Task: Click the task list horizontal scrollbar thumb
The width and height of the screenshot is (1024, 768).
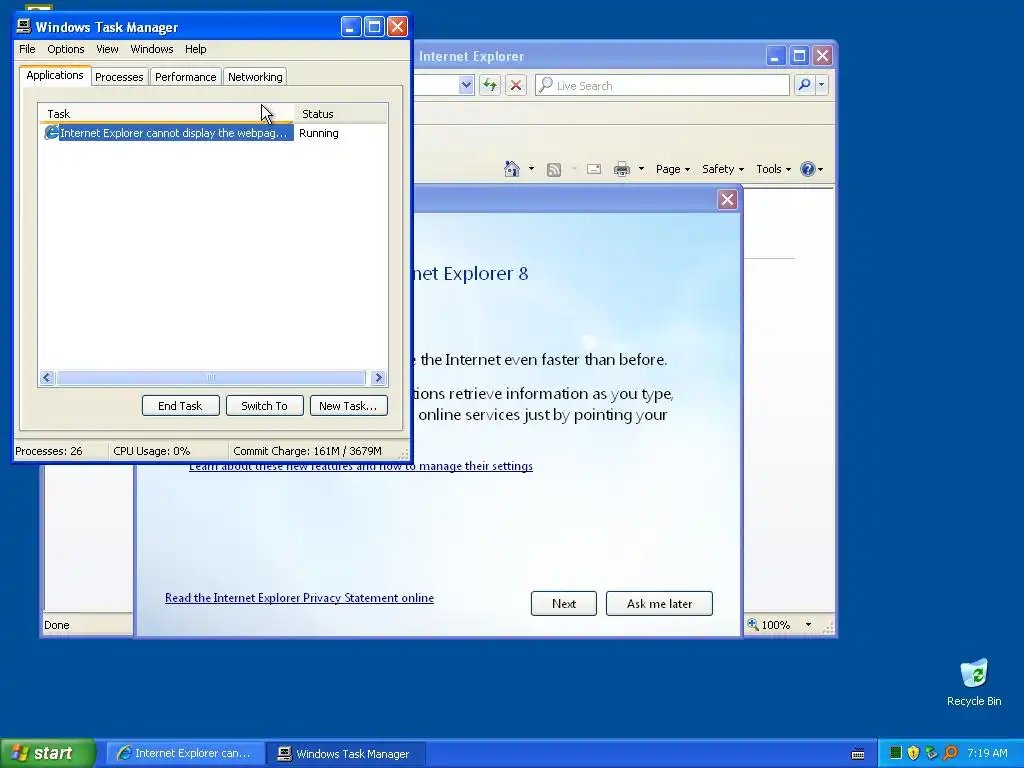Action: click(211, 377)
